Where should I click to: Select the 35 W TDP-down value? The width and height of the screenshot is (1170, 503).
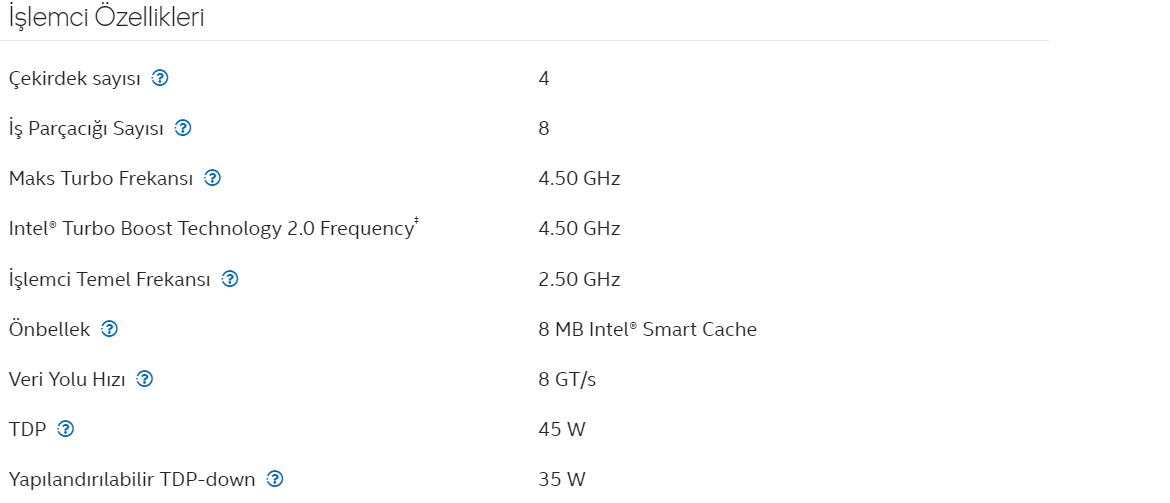click(x=561, y=479)
